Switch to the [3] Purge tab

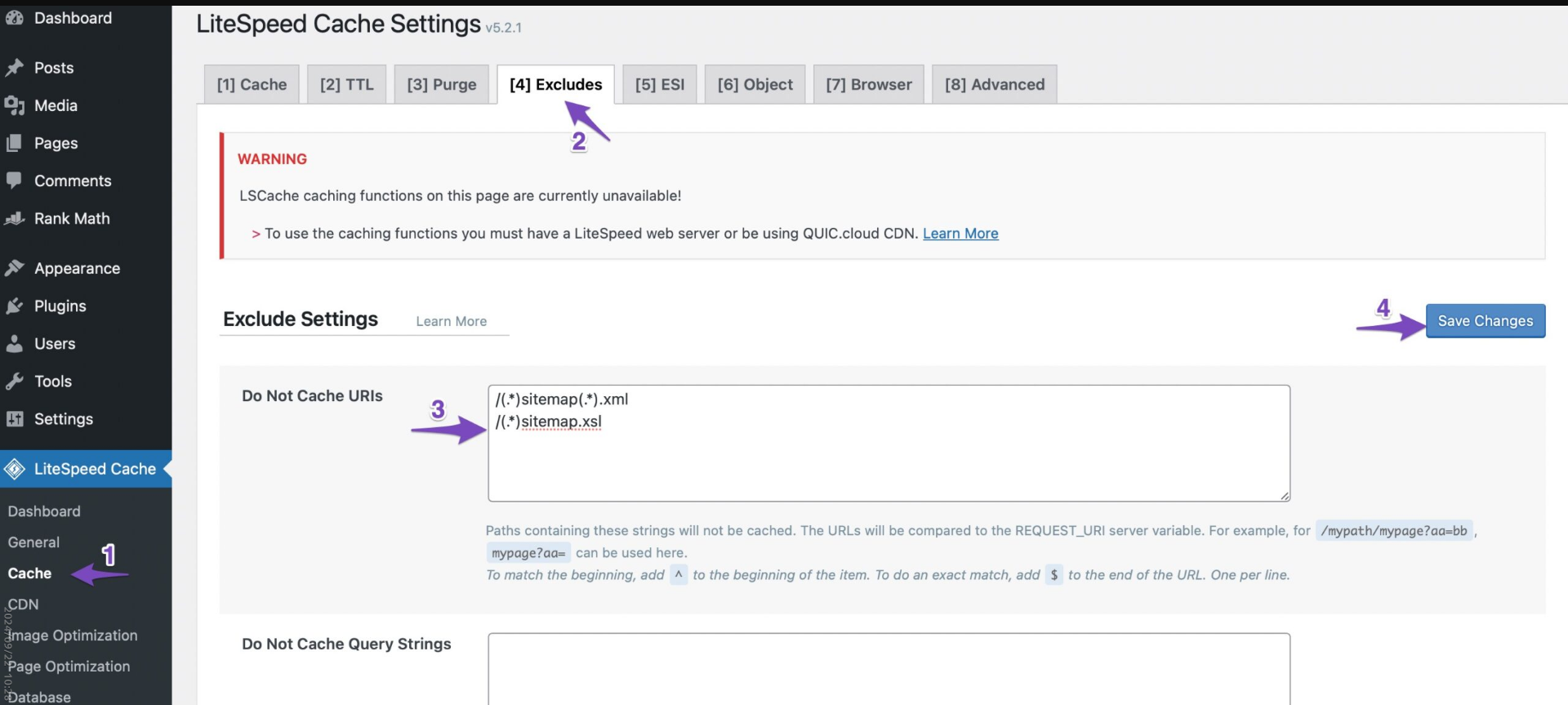click(x=442, y=84)
